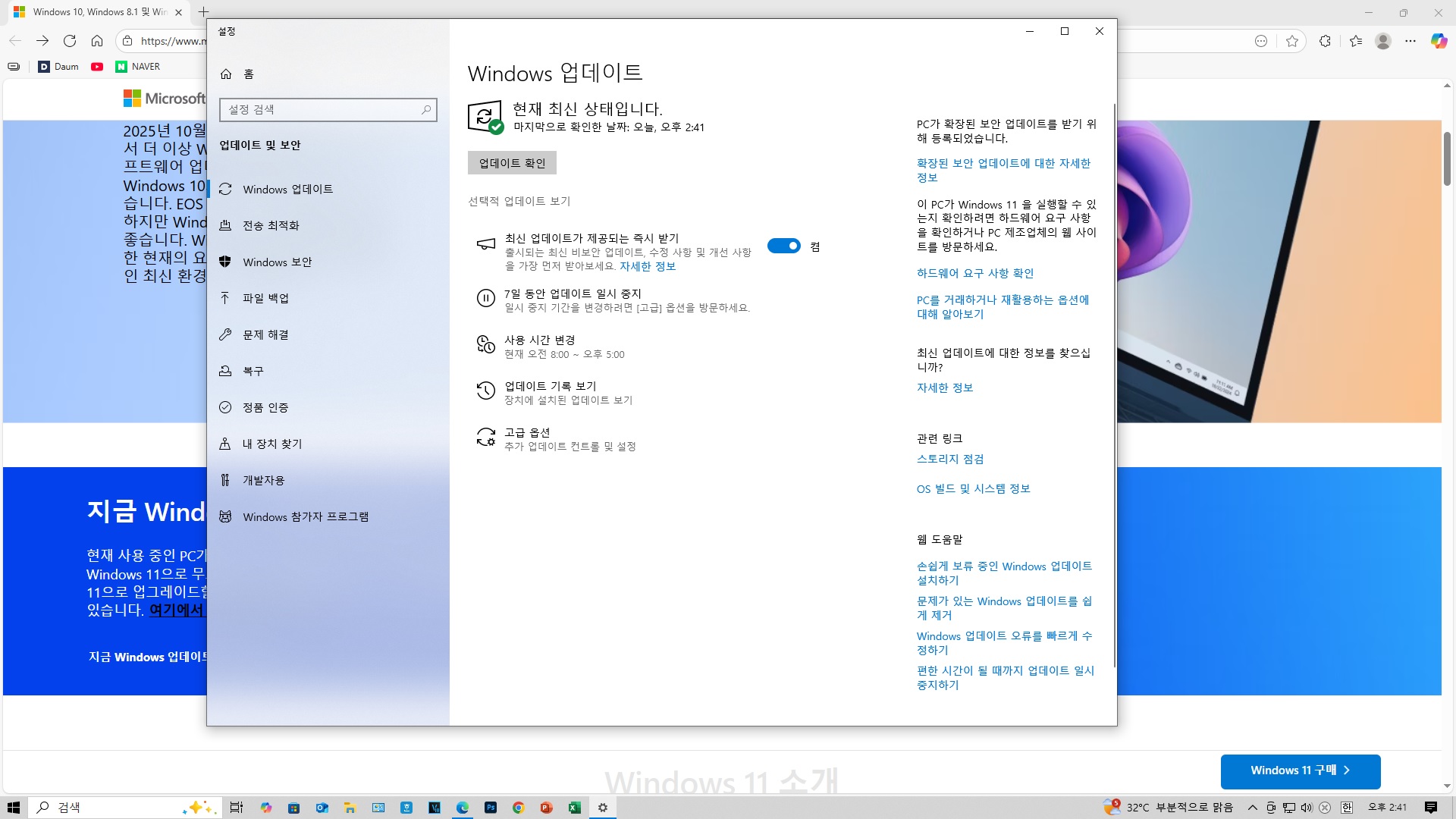Open Google Chrome from the taskbar
This screenshot has width=1456, height=819.
click(x=519, y=808)
